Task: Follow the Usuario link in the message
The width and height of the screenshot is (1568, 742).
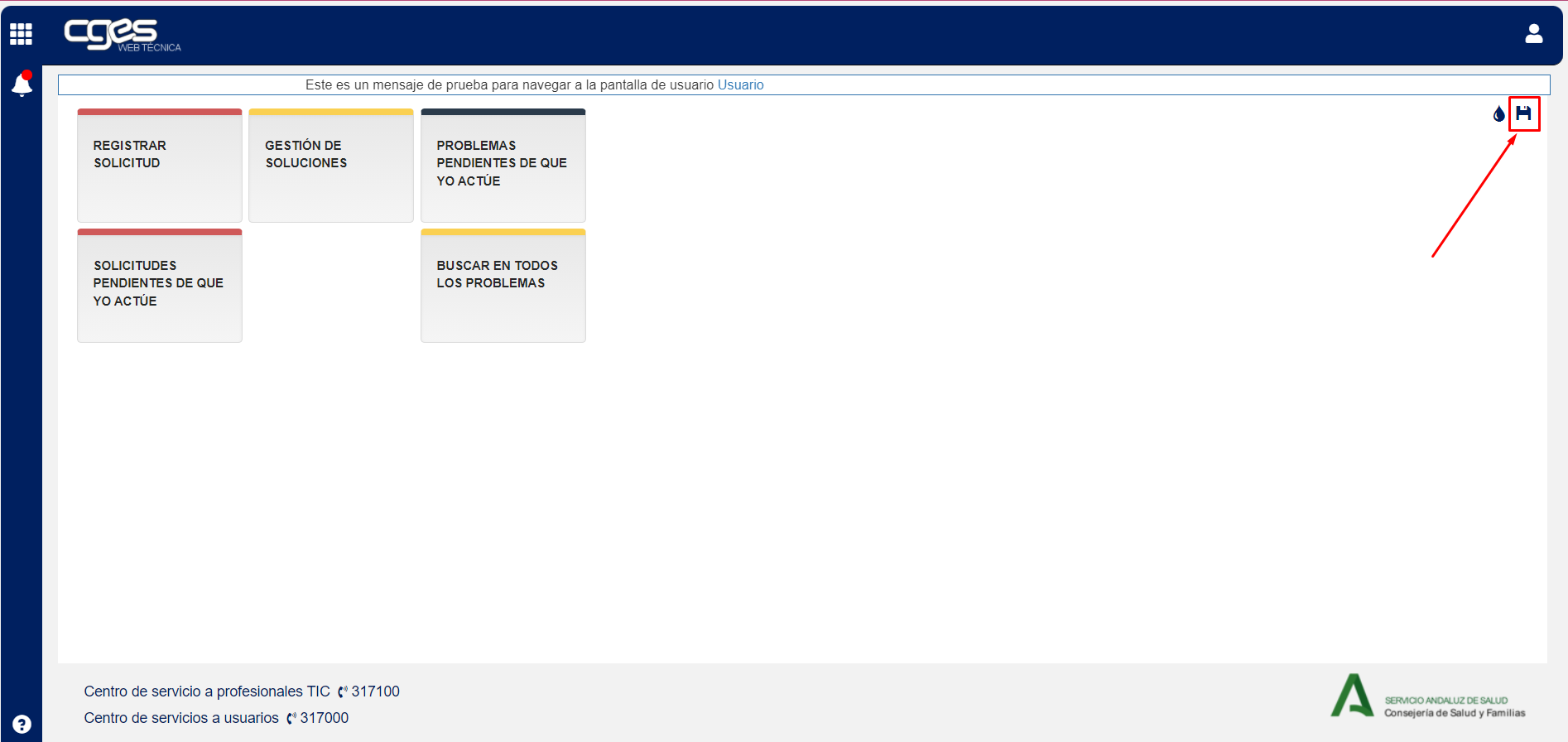Action: click(x=740, y=84)
